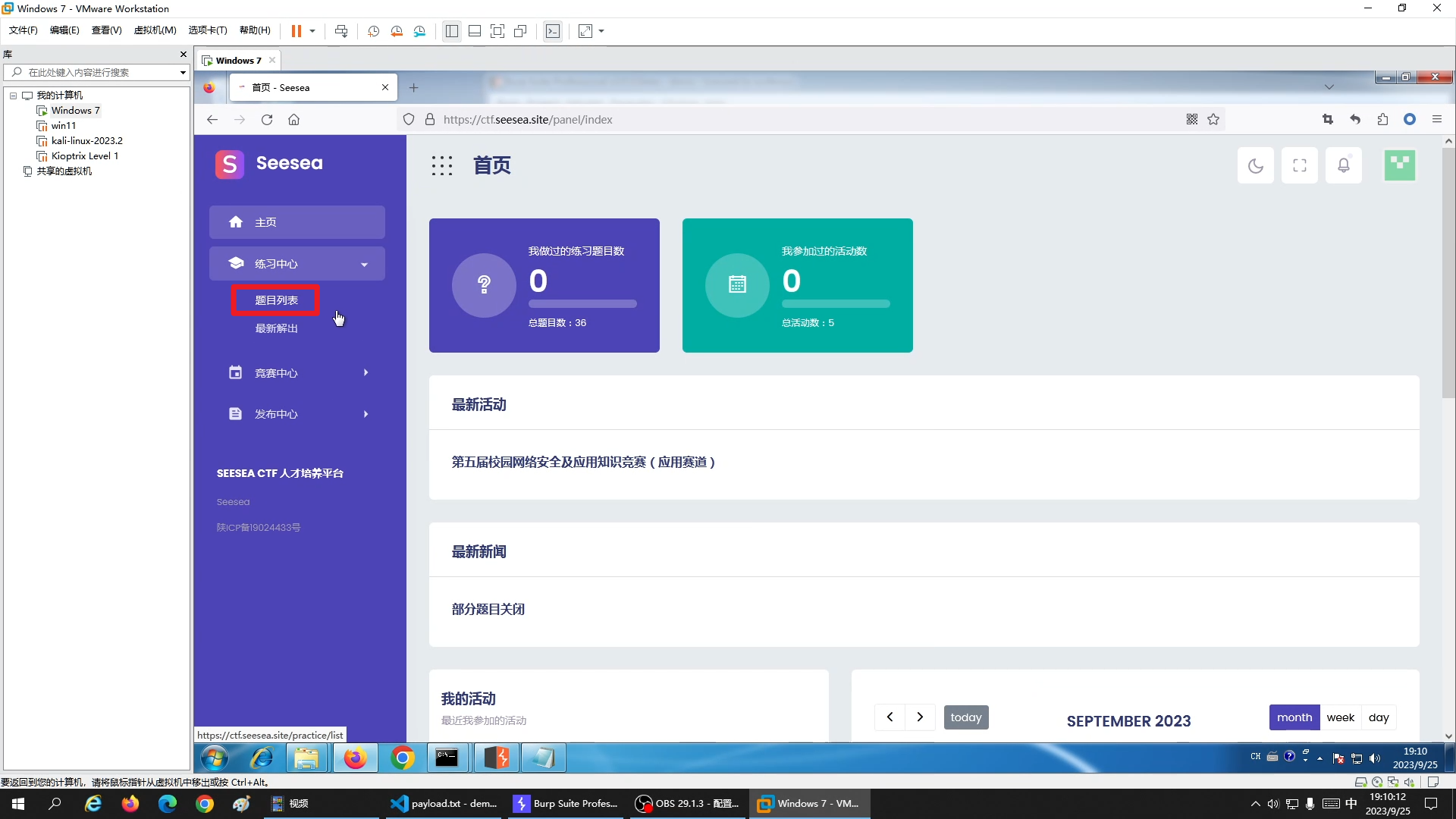Take a snapshot of the virtual machine
The width and height of the screenshot is (1456, 819).
(373, 31)
